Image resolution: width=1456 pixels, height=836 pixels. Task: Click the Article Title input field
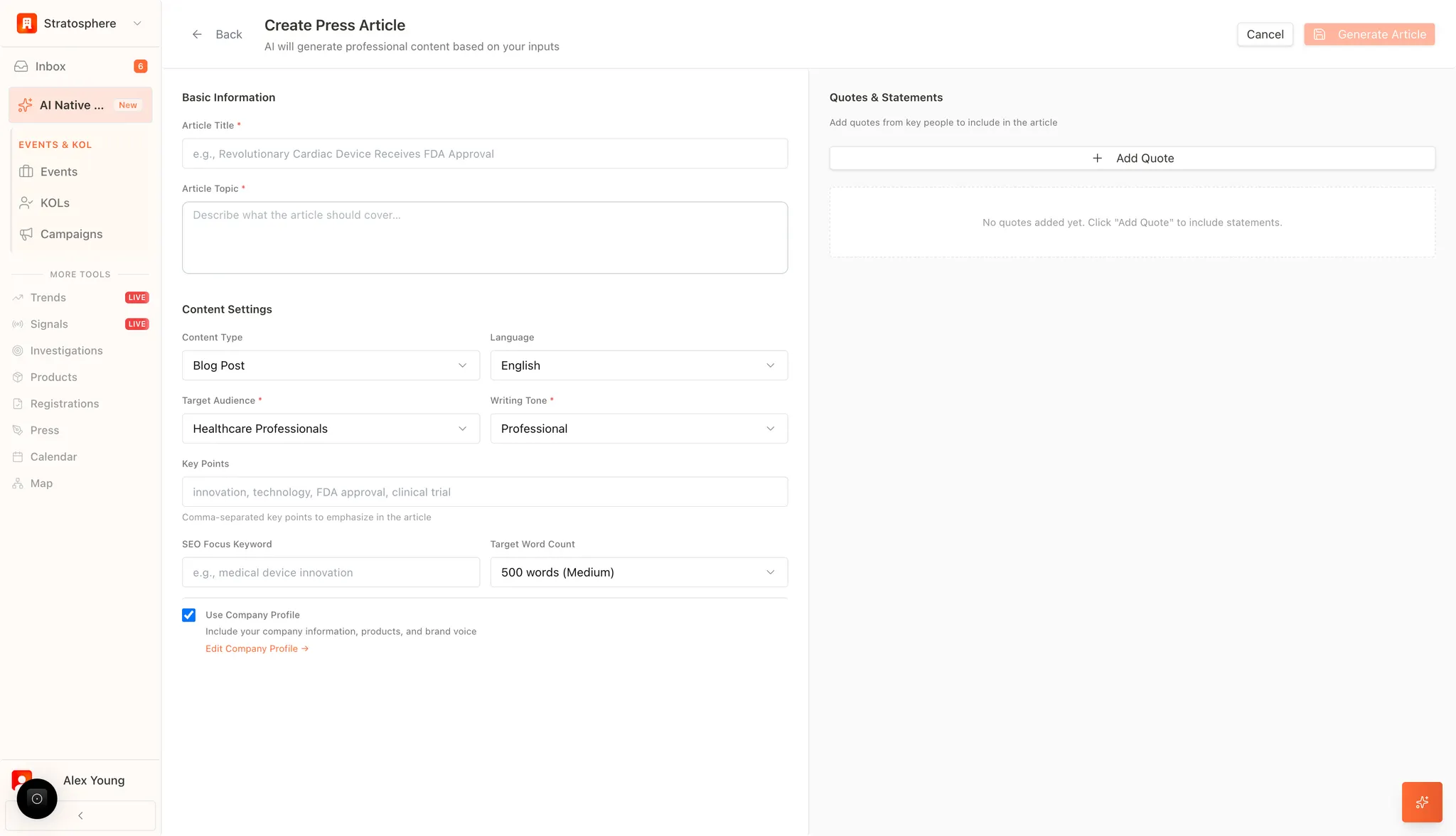(x=484, y=153)
